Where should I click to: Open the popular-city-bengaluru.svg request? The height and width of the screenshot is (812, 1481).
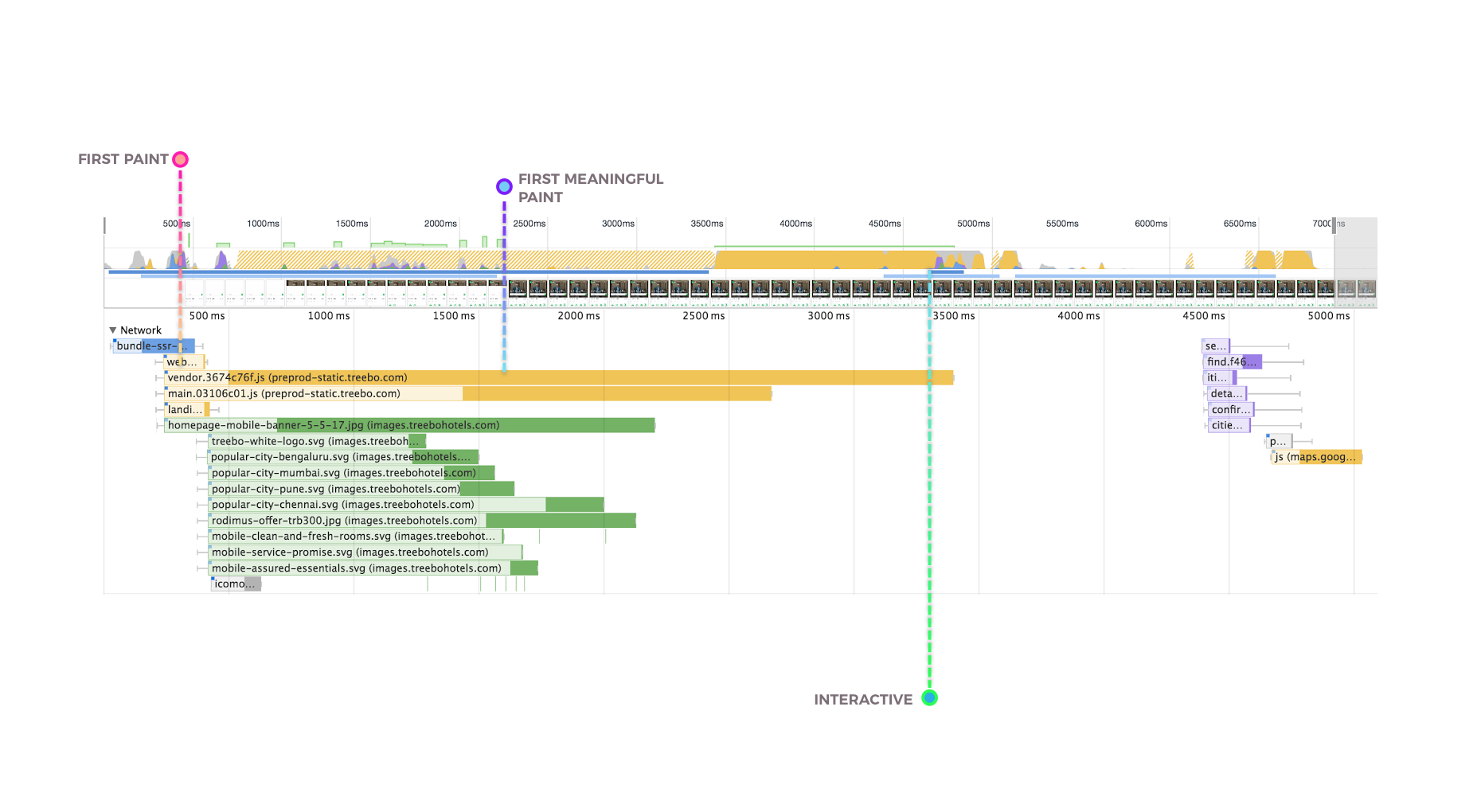point(343,457)
